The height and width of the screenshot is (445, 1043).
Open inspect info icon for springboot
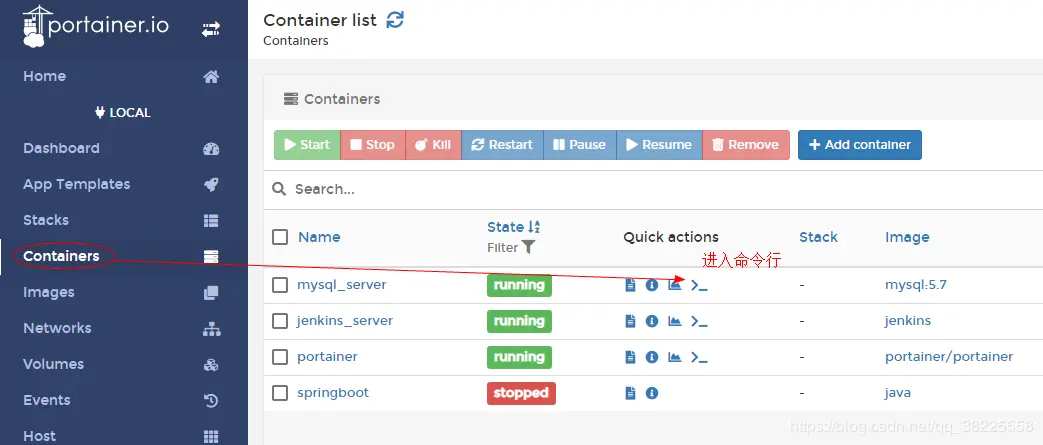pyautogui.click(x=652, y=392)
